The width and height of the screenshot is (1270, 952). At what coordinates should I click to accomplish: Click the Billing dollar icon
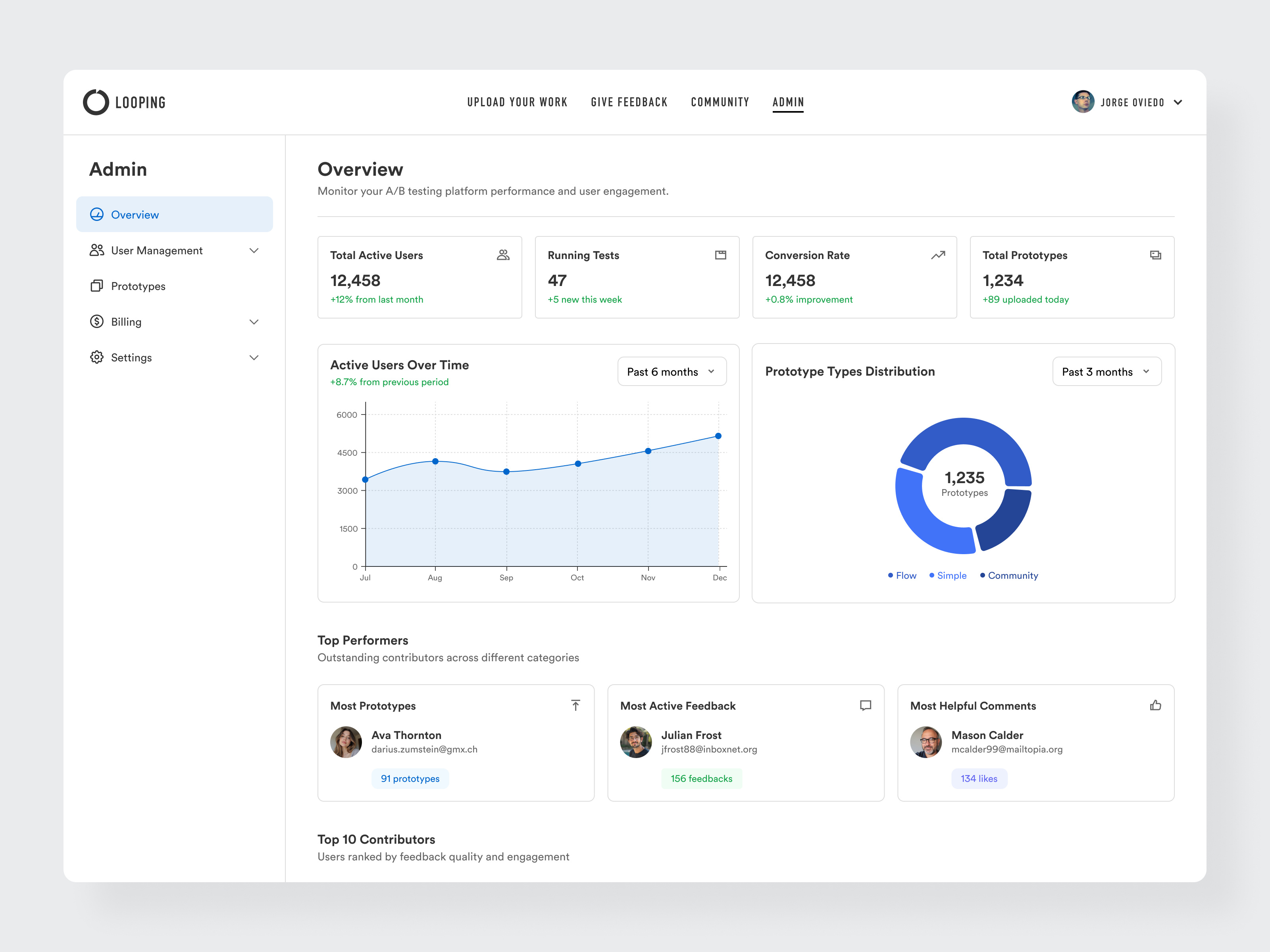click(x=97, y=321)
